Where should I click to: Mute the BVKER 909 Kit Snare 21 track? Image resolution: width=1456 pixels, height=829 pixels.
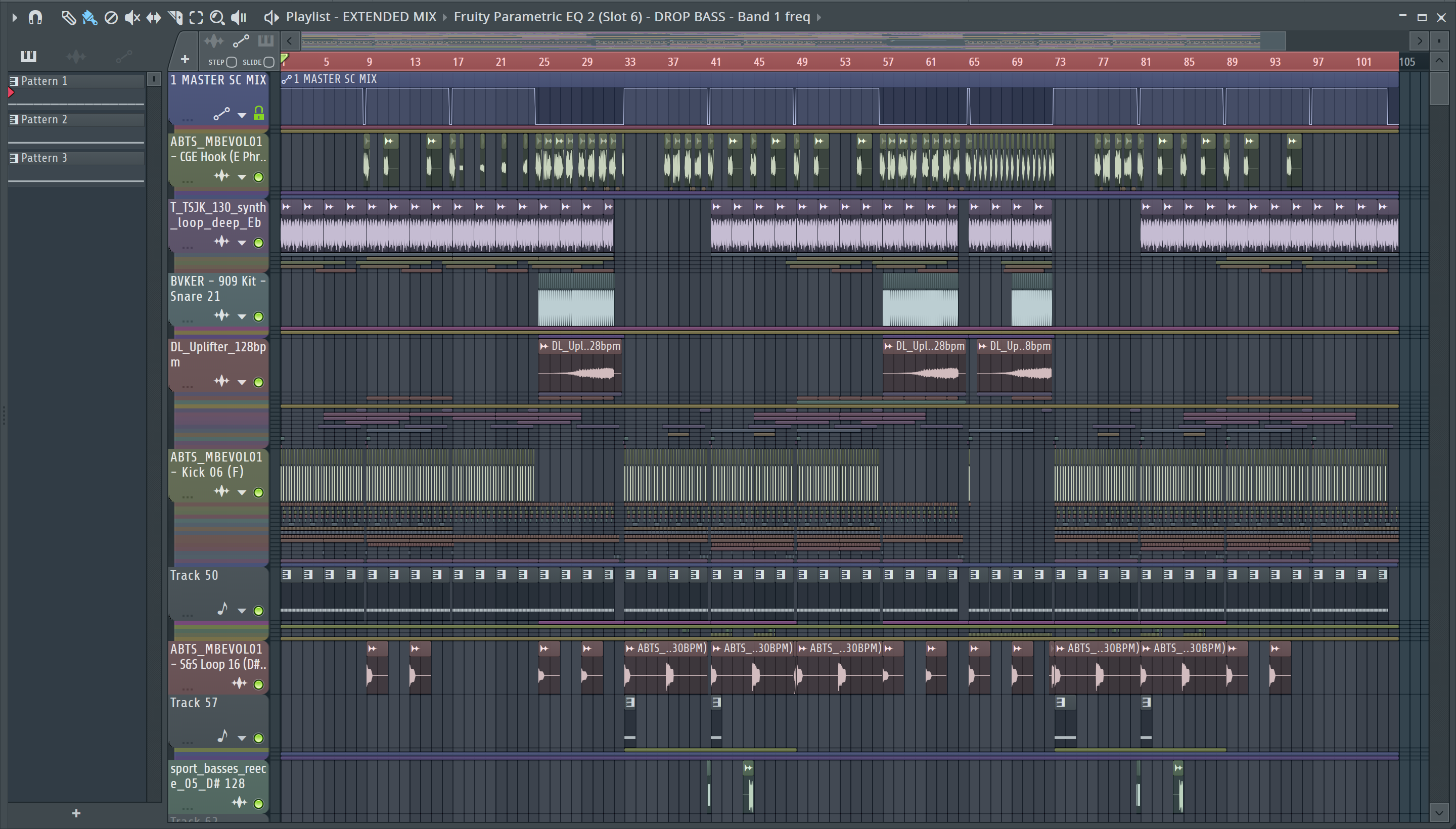258,316
